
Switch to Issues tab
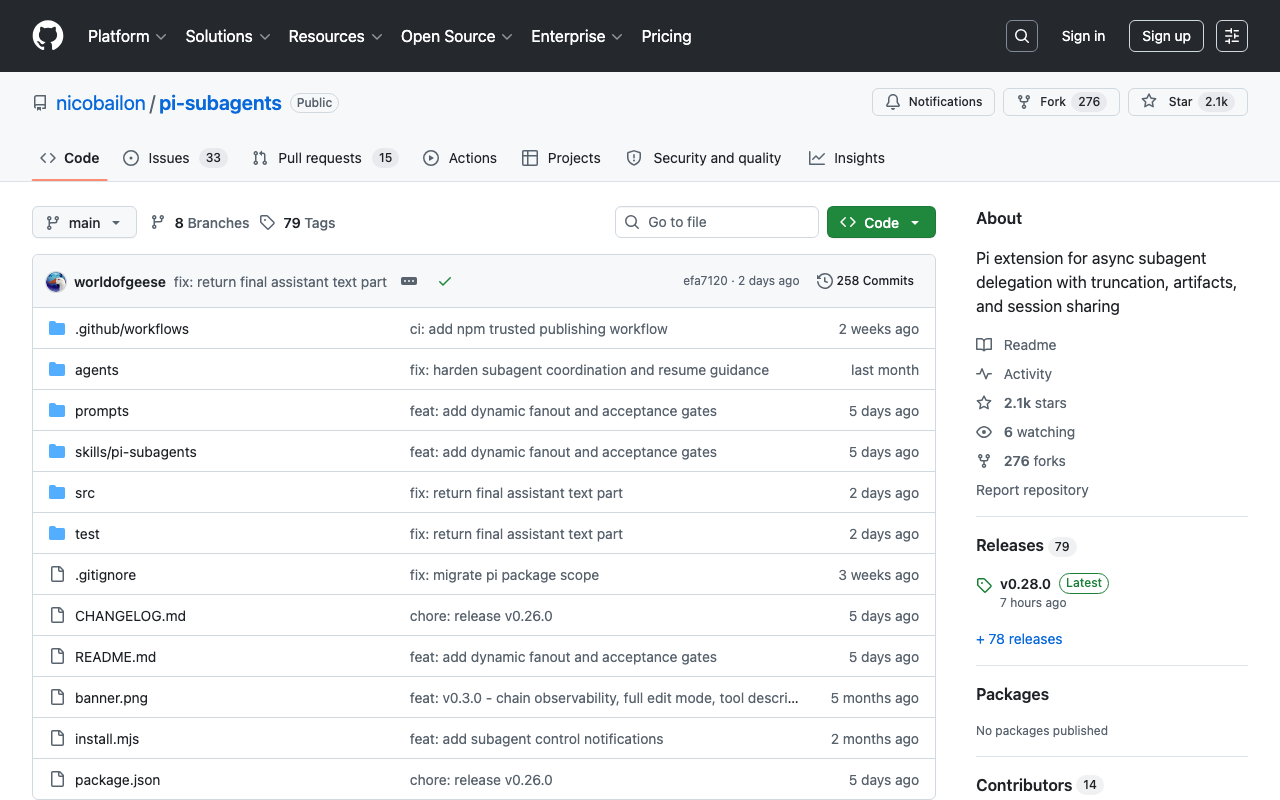175,158
